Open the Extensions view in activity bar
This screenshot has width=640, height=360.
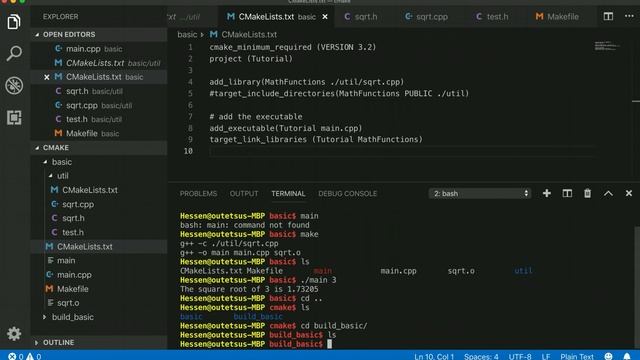pos(14,118)
